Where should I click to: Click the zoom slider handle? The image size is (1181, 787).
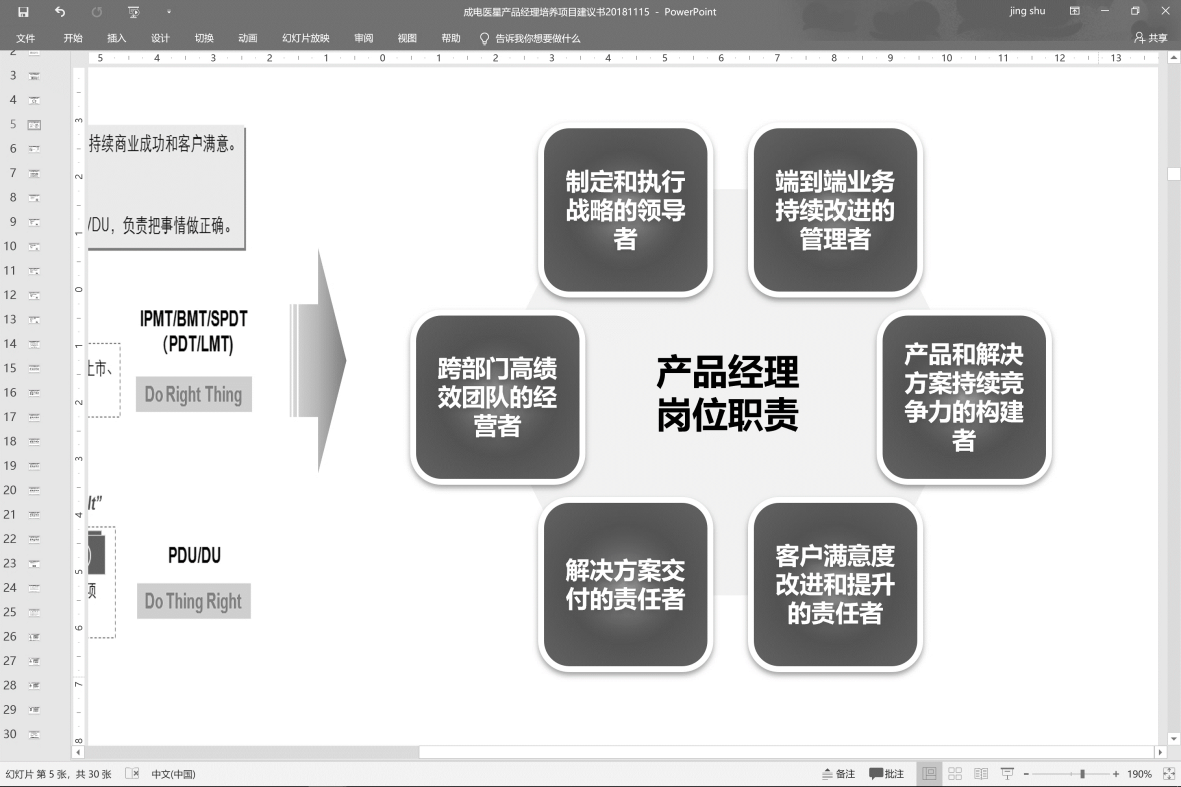1082,774
